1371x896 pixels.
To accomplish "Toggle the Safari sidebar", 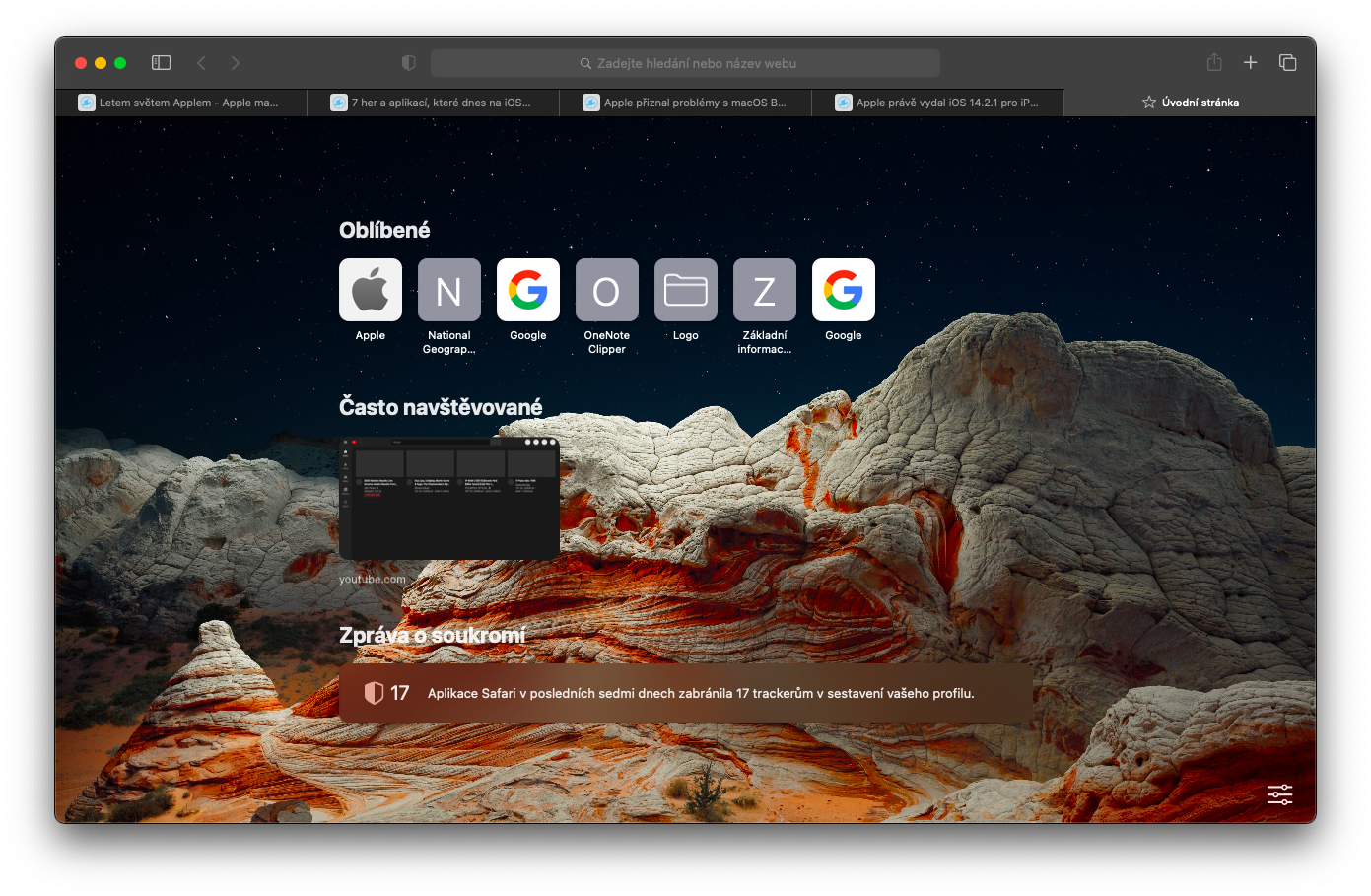I will coord(162,63).
